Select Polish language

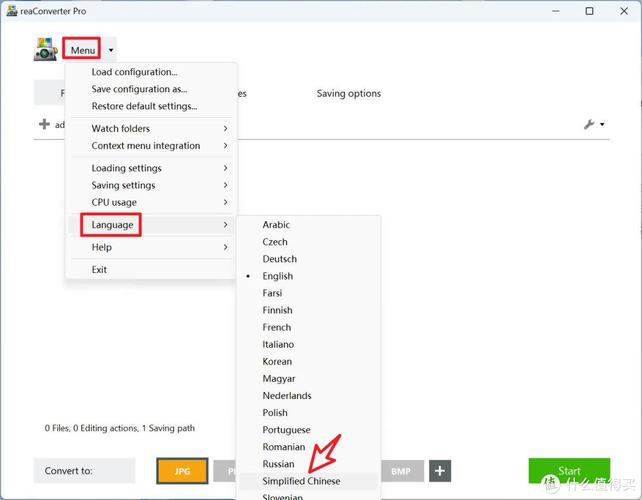tap(308, 413)
